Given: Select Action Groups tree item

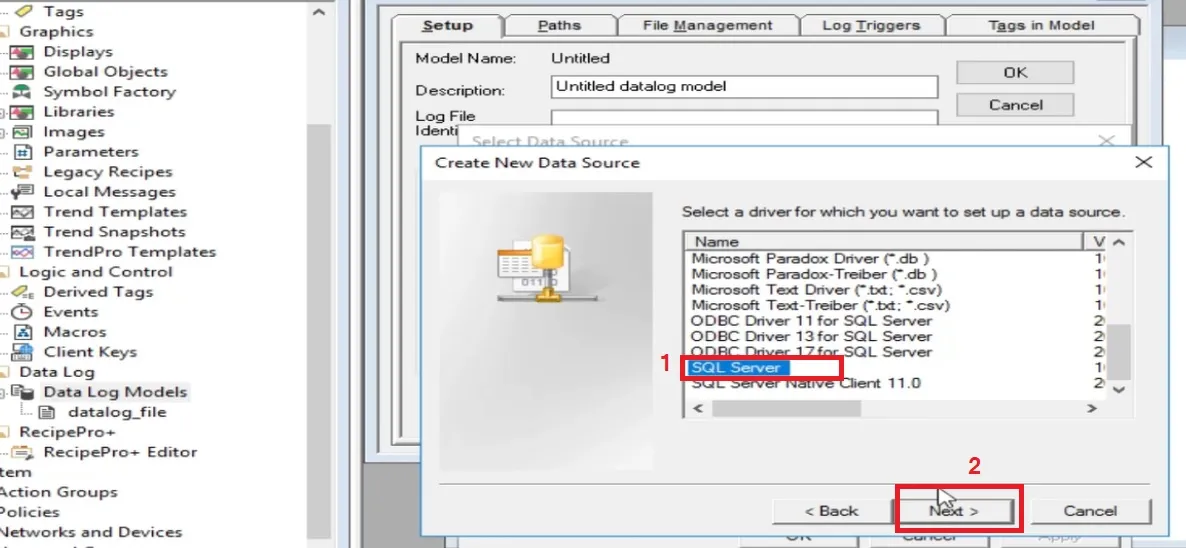Looking at the screenshot, I should coord(59,493).
